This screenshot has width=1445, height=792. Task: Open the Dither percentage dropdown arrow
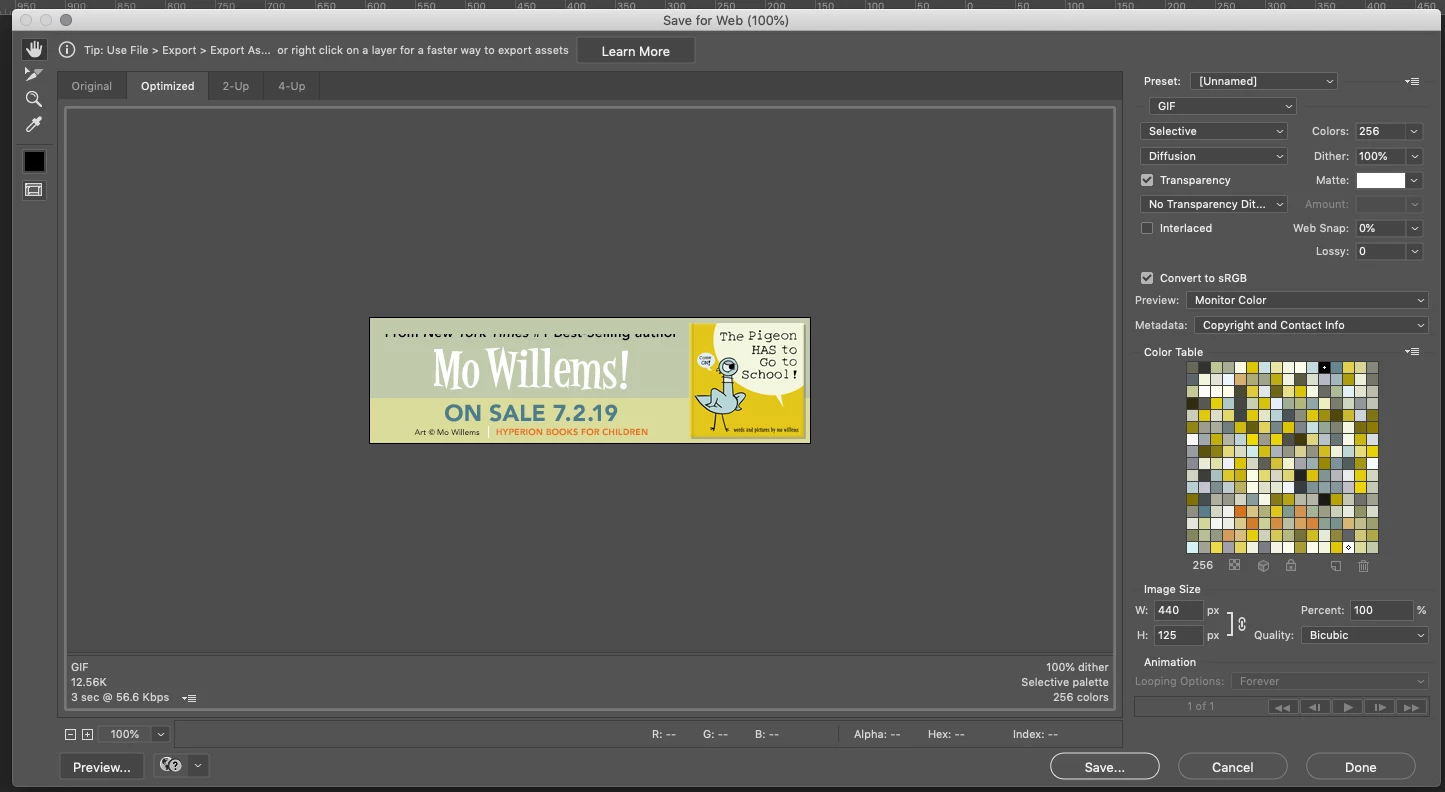1414,156
